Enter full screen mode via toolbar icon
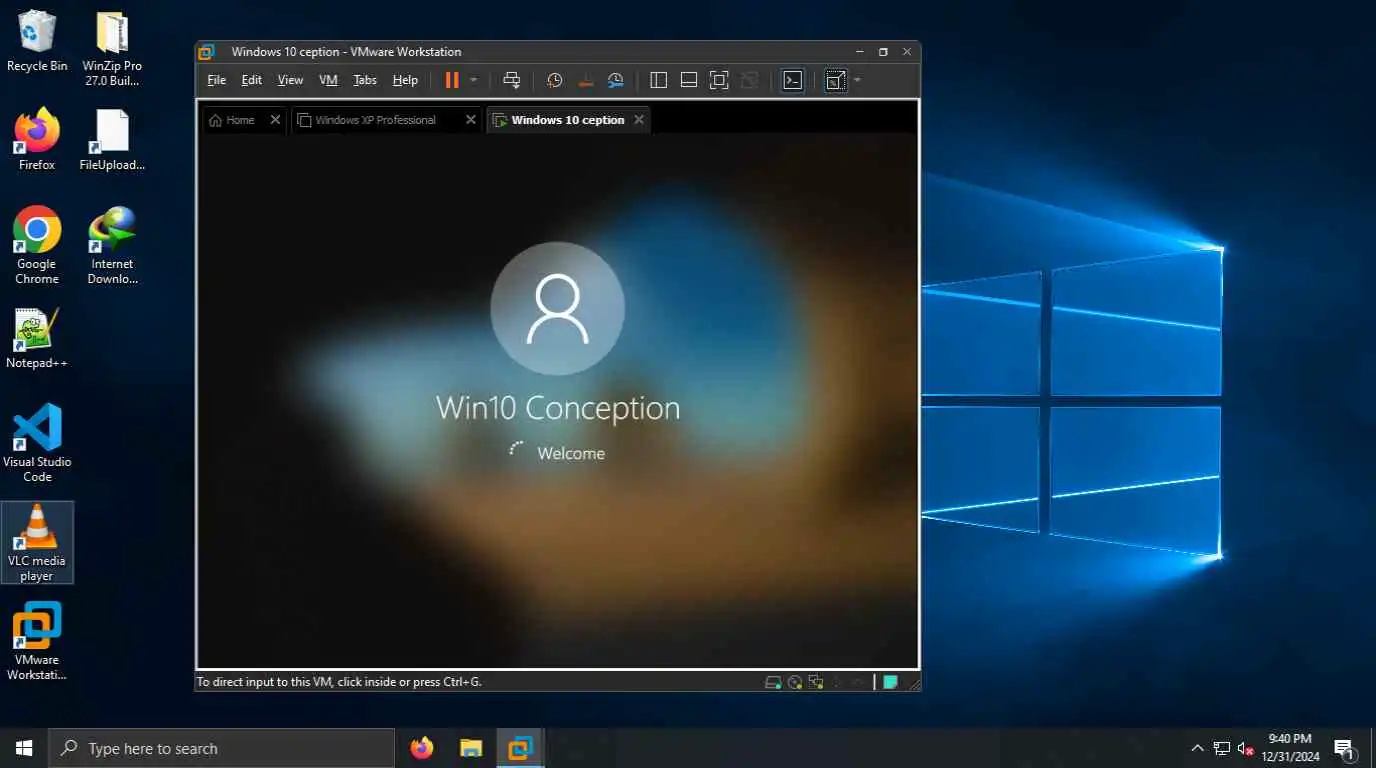 pyautogui.click(x=719, y=80)
